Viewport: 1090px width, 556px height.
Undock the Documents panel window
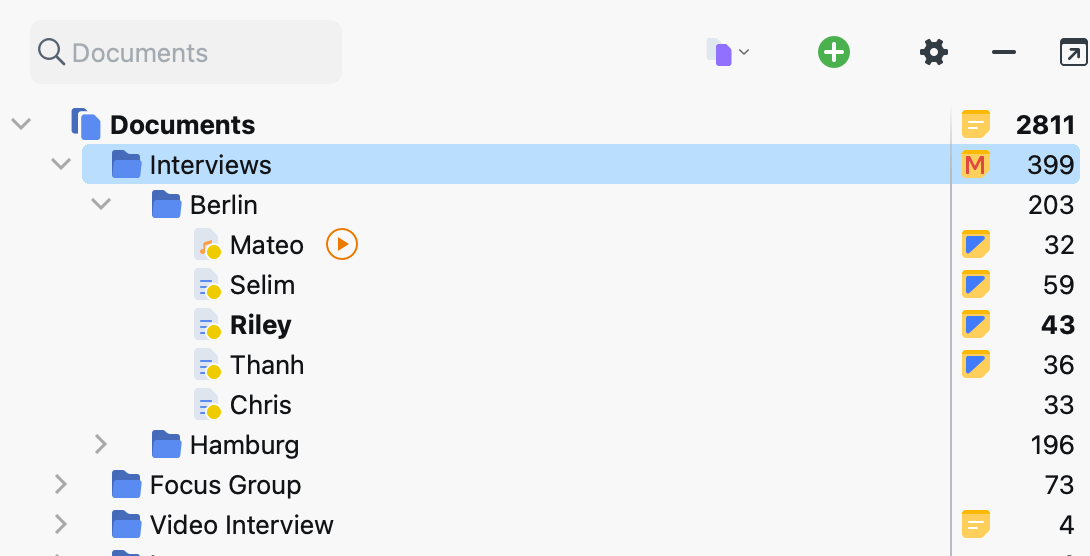[1073, 53]
